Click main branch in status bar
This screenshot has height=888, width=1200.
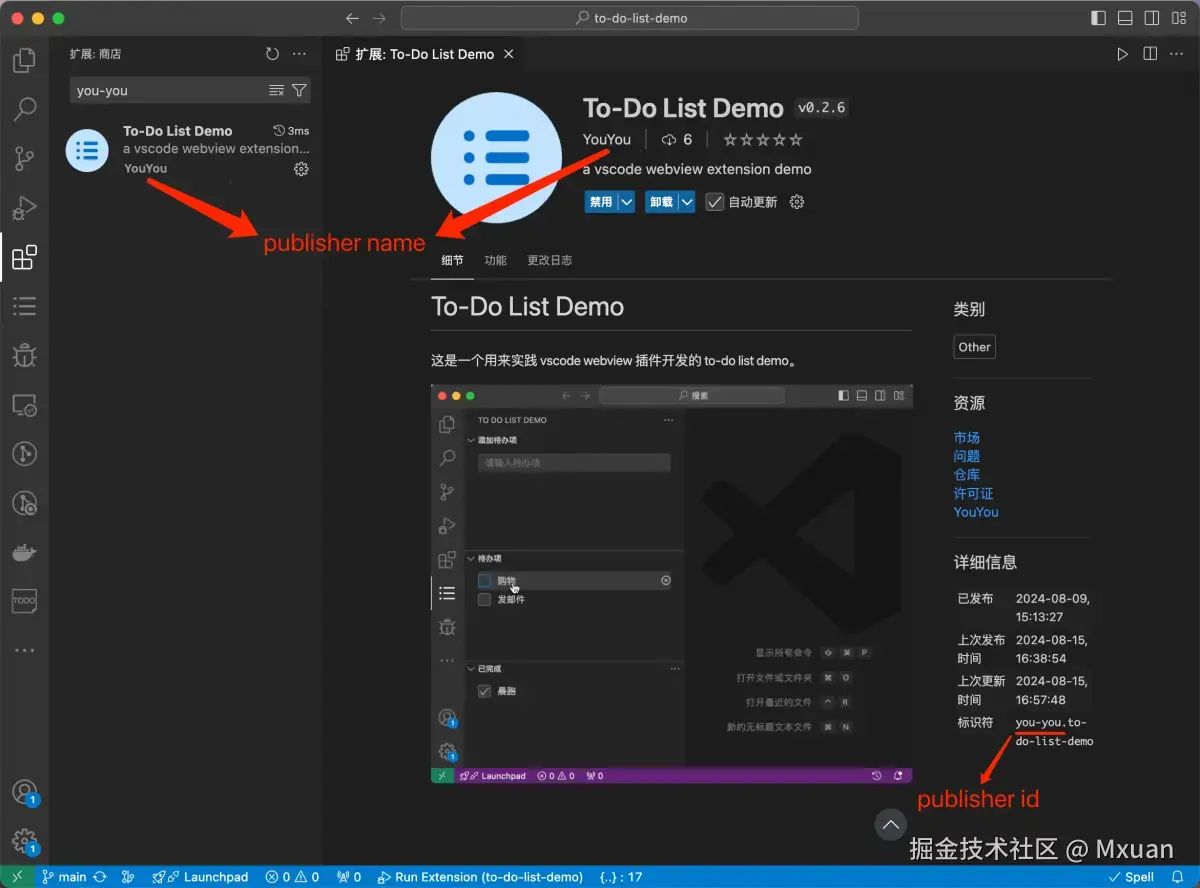[63, 877]
